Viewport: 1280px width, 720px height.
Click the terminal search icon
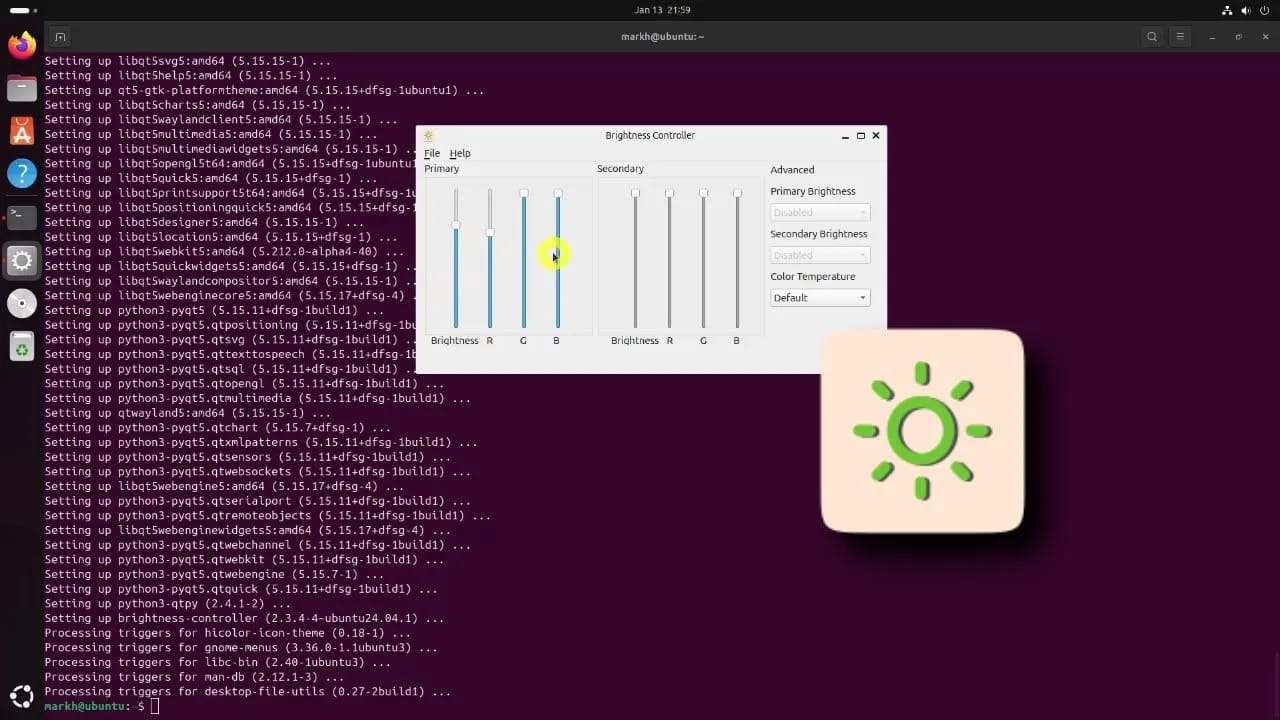(1152, 37)
